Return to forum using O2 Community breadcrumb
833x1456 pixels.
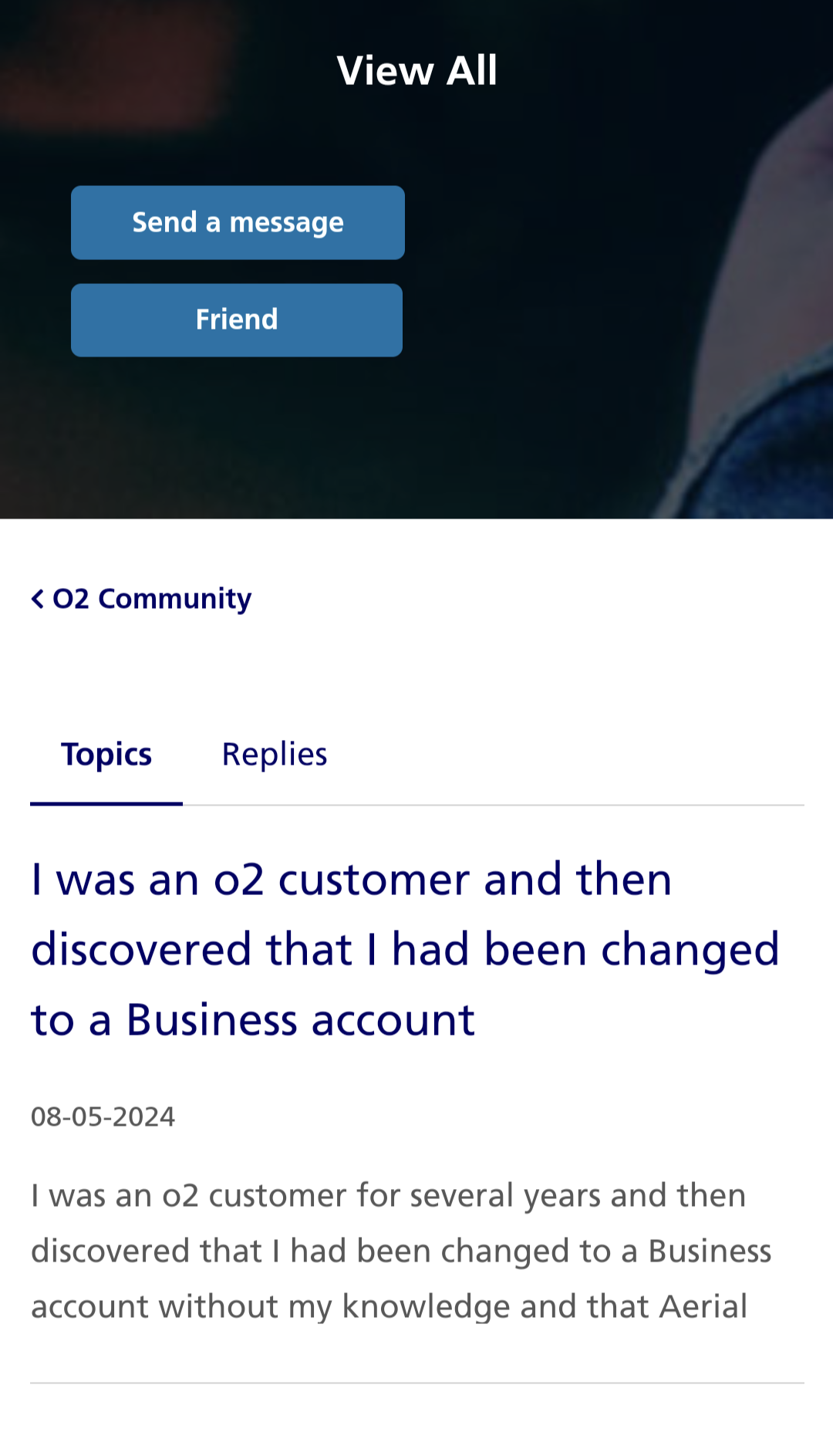click(152, 598)
